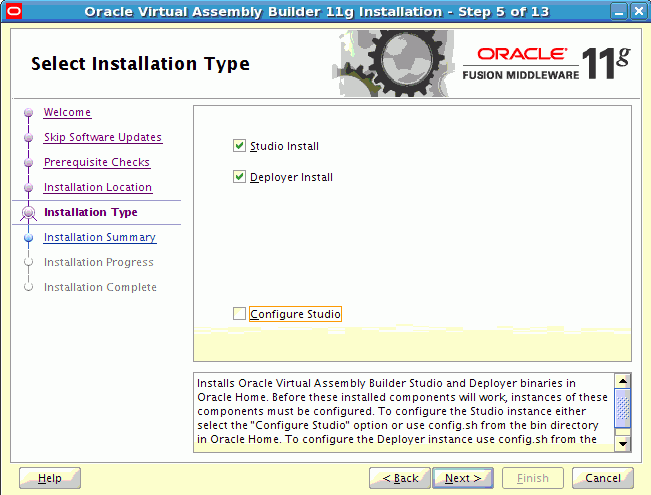Minimize the installer window
This screenshot has height=495, width=651.
click(x=619, y=12)
